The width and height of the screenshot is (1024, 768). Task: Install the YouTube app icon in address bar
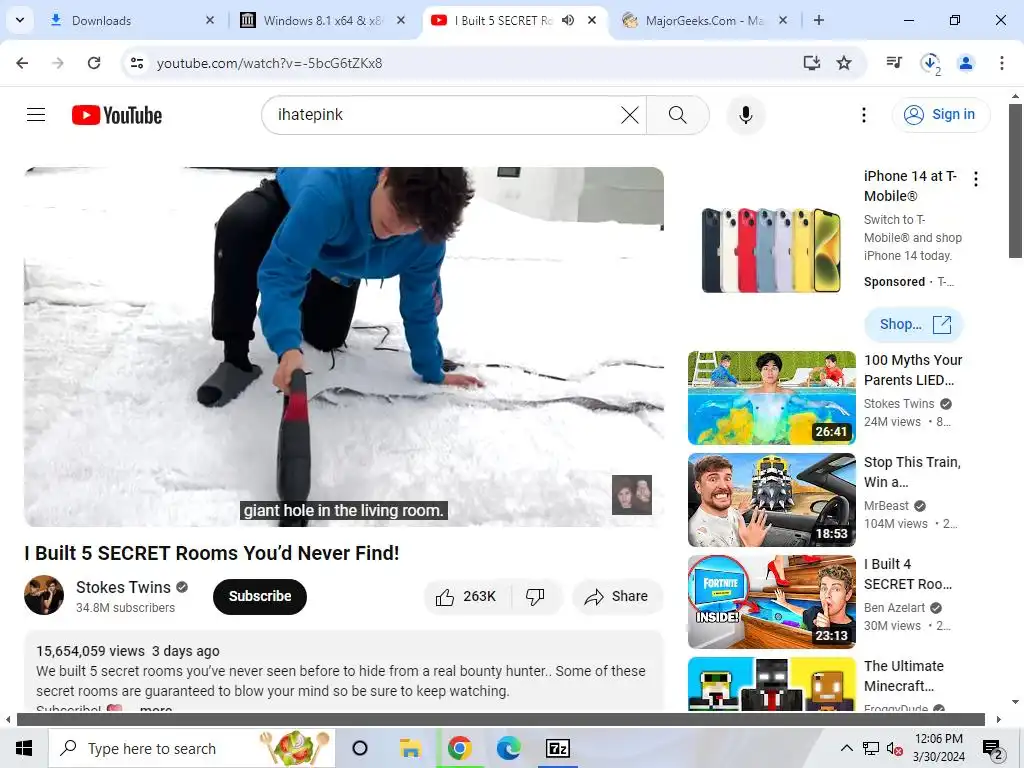812,63
